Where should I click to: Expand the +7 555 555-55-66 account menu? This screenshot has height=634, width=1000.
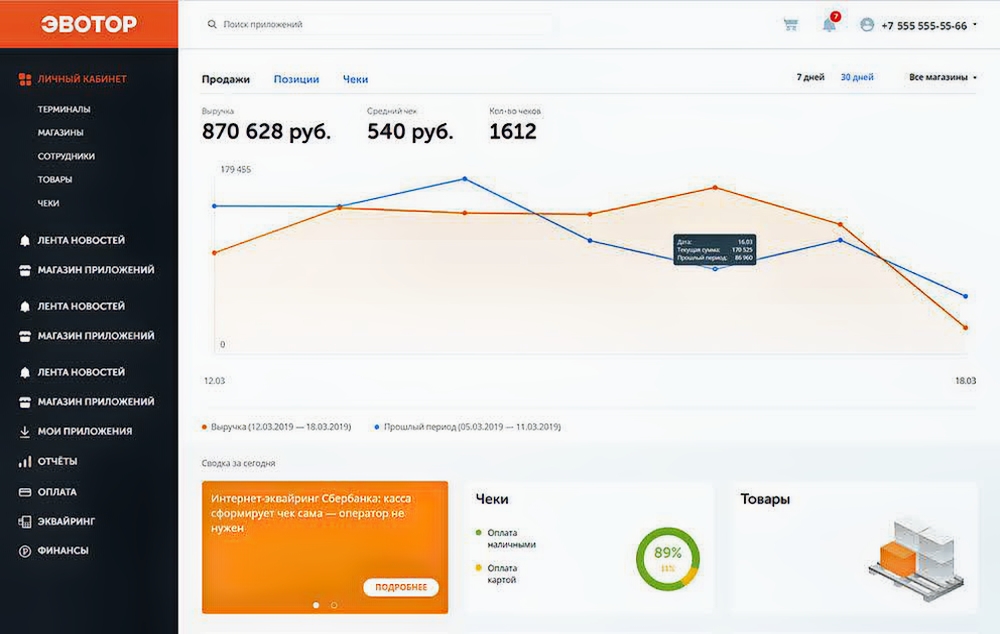coord(929,26)
